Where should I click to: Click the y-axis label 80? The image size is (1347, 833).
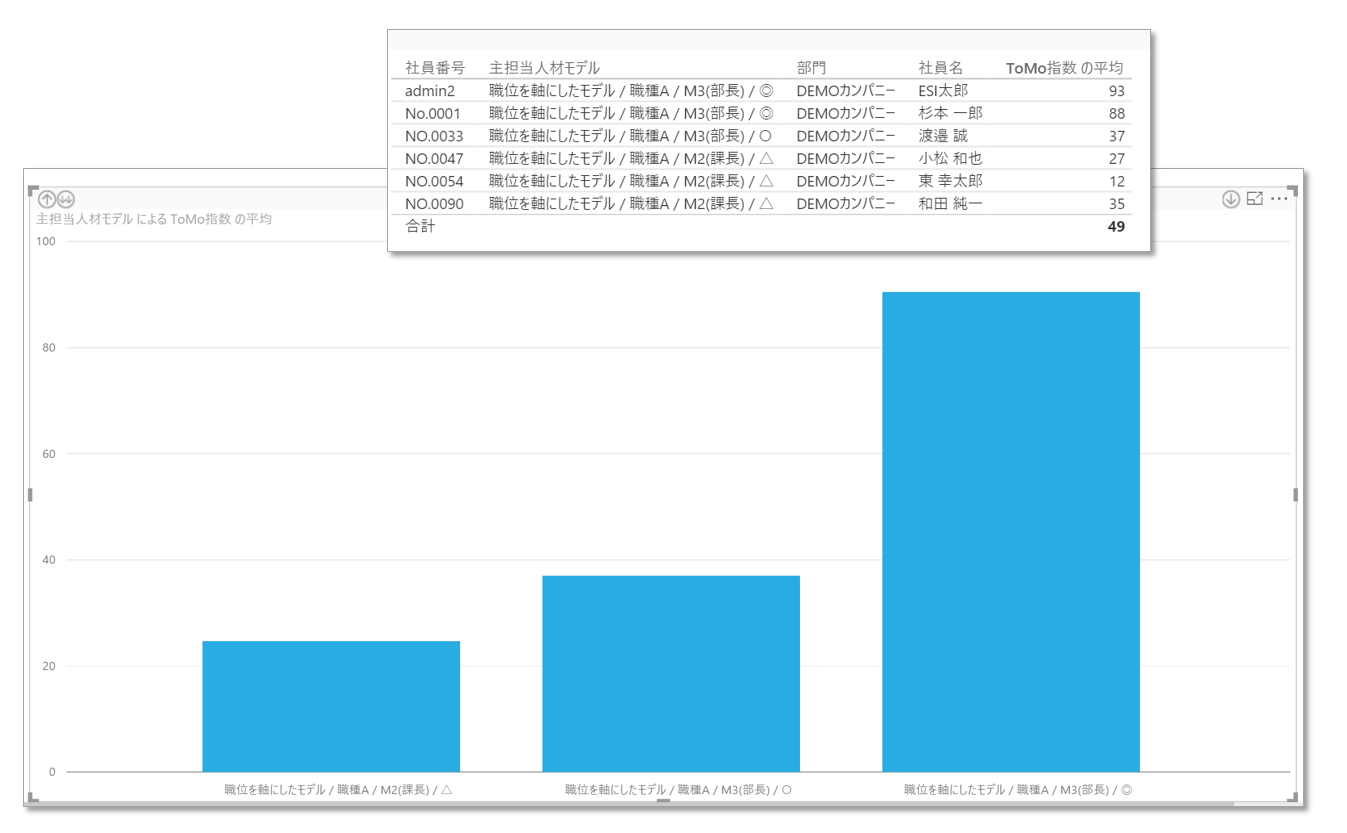pyautogui.click(x=49, y=347)
